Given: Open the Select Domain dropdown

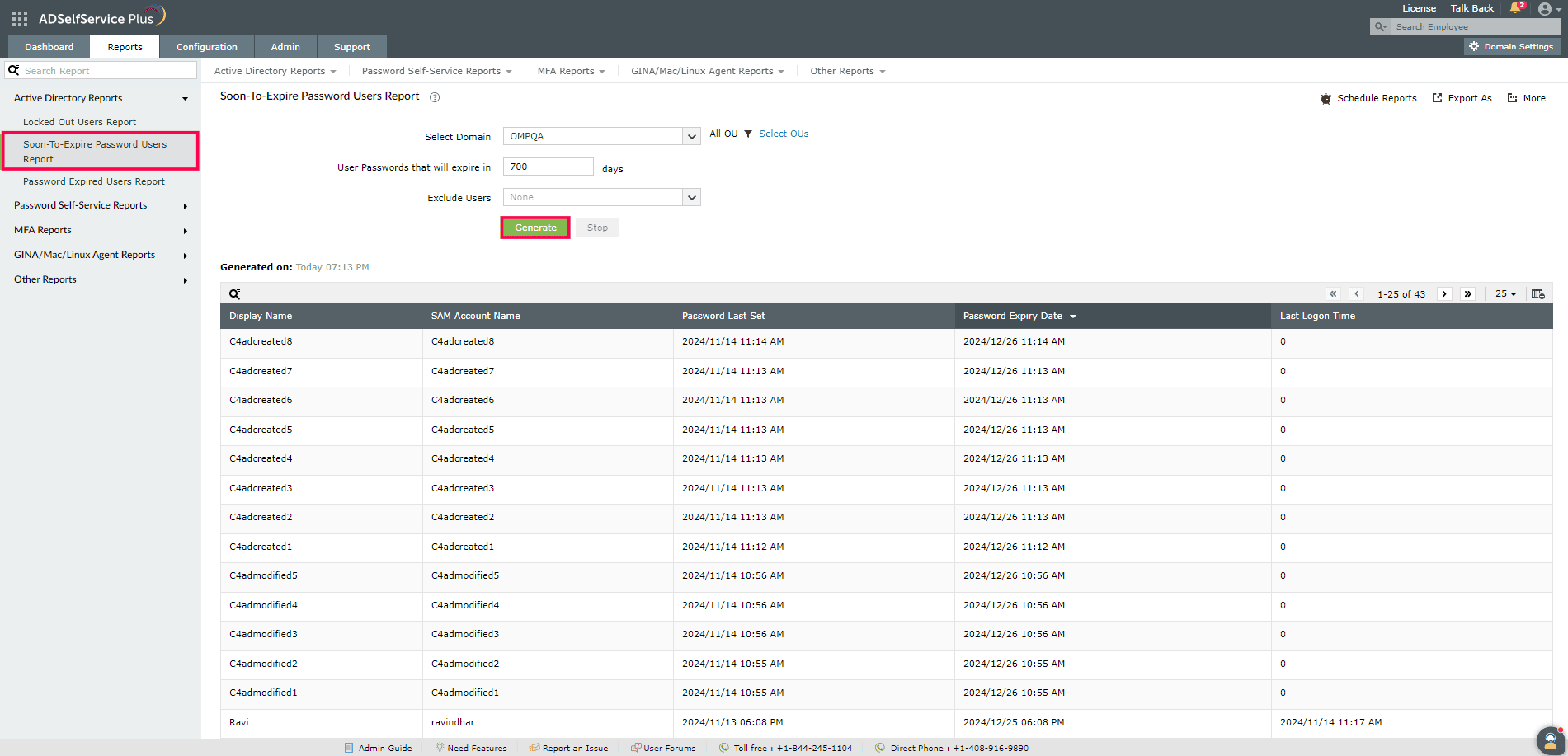Looking at the screenshot, I should (601, 137).
